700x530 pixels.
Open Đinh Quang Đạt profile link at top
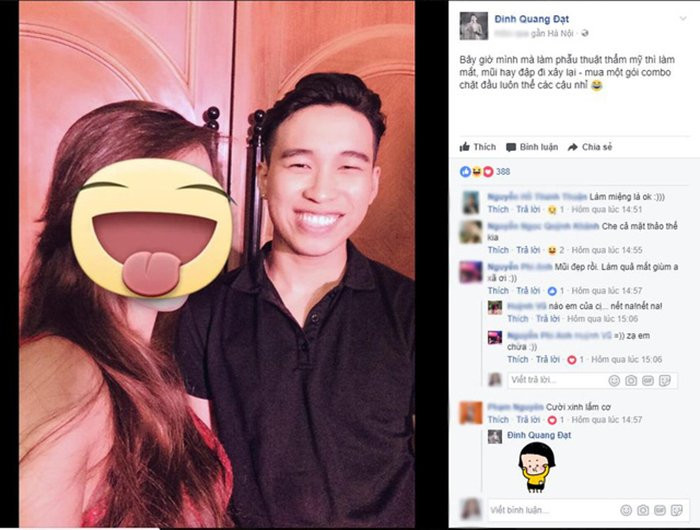point(532,19)
